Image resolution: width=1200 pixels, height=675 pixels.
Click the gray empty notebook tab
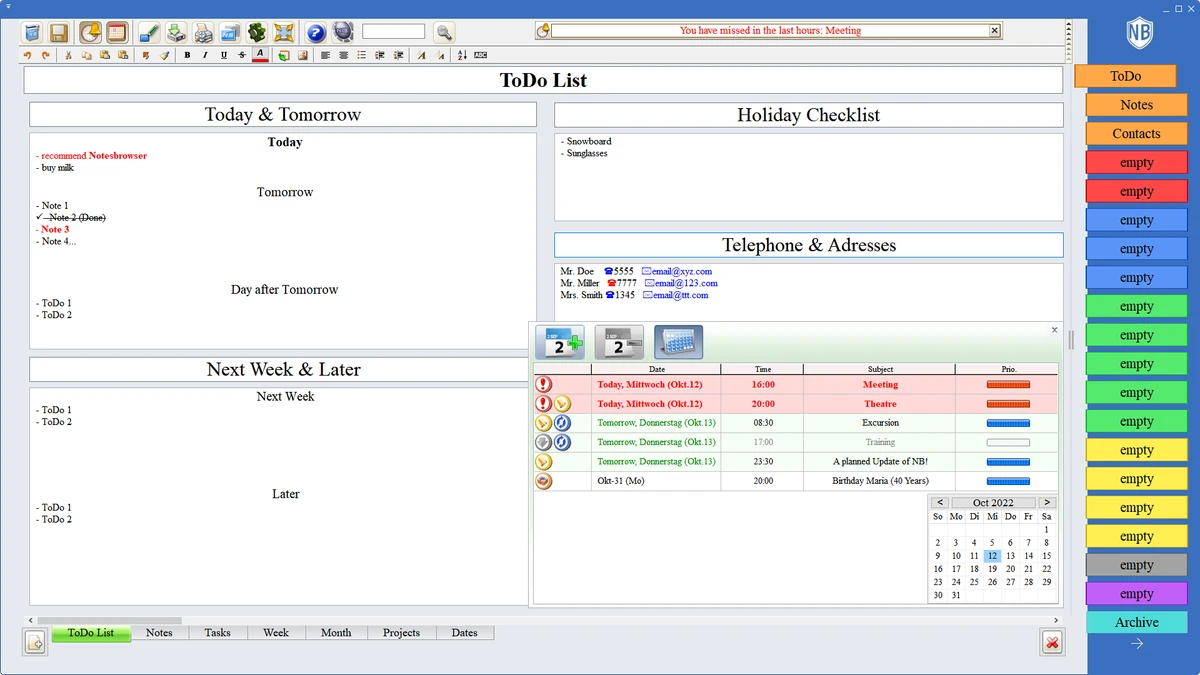click(x=1137, y=565)
